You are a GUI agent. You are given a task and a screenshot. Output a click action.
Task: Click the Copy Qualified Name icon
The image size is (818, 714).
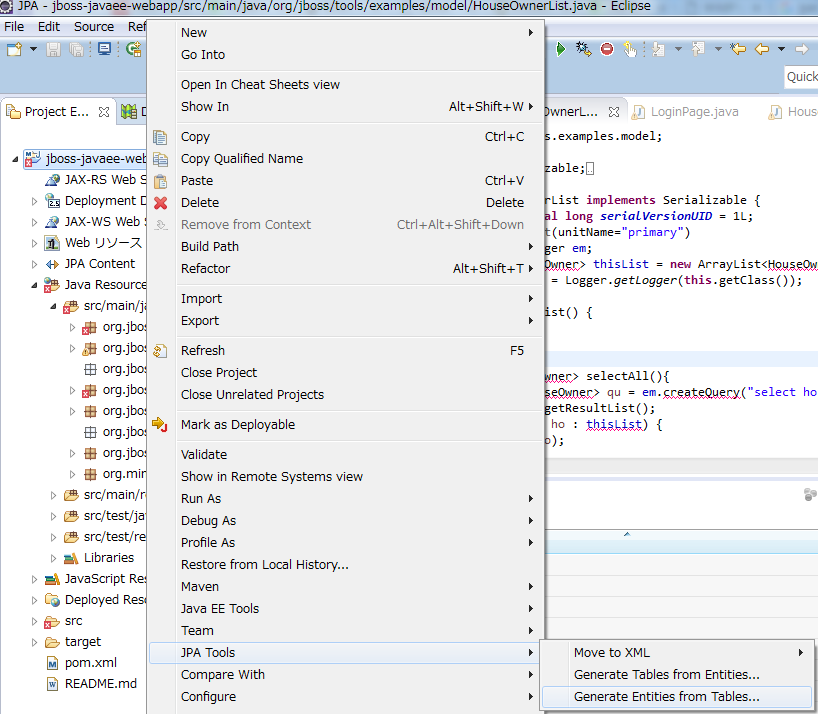pyautogui.click(x=160, y=159)
